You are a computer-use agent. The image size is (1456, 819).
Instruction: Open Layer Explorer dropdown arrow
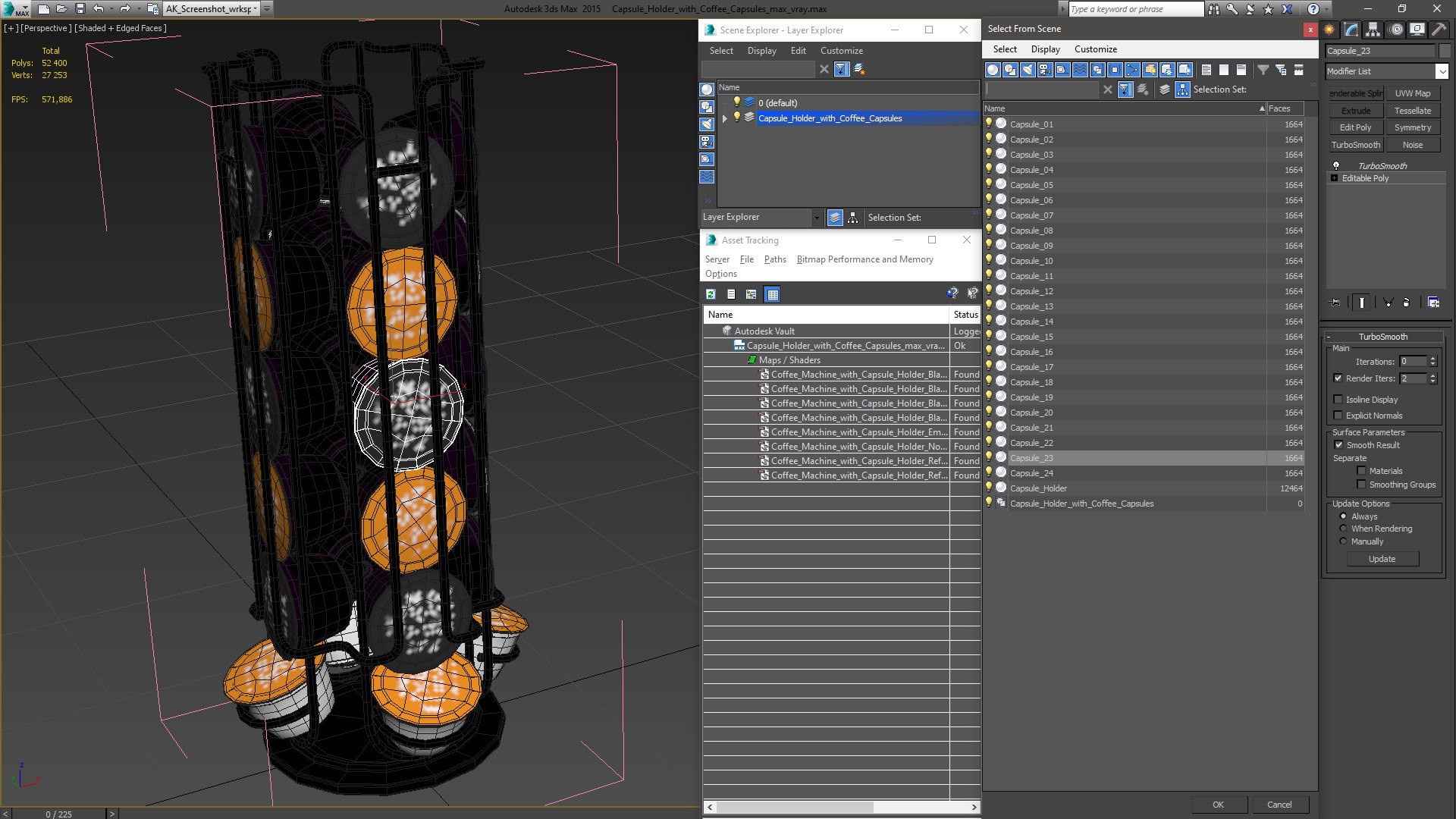pos(817,218)
